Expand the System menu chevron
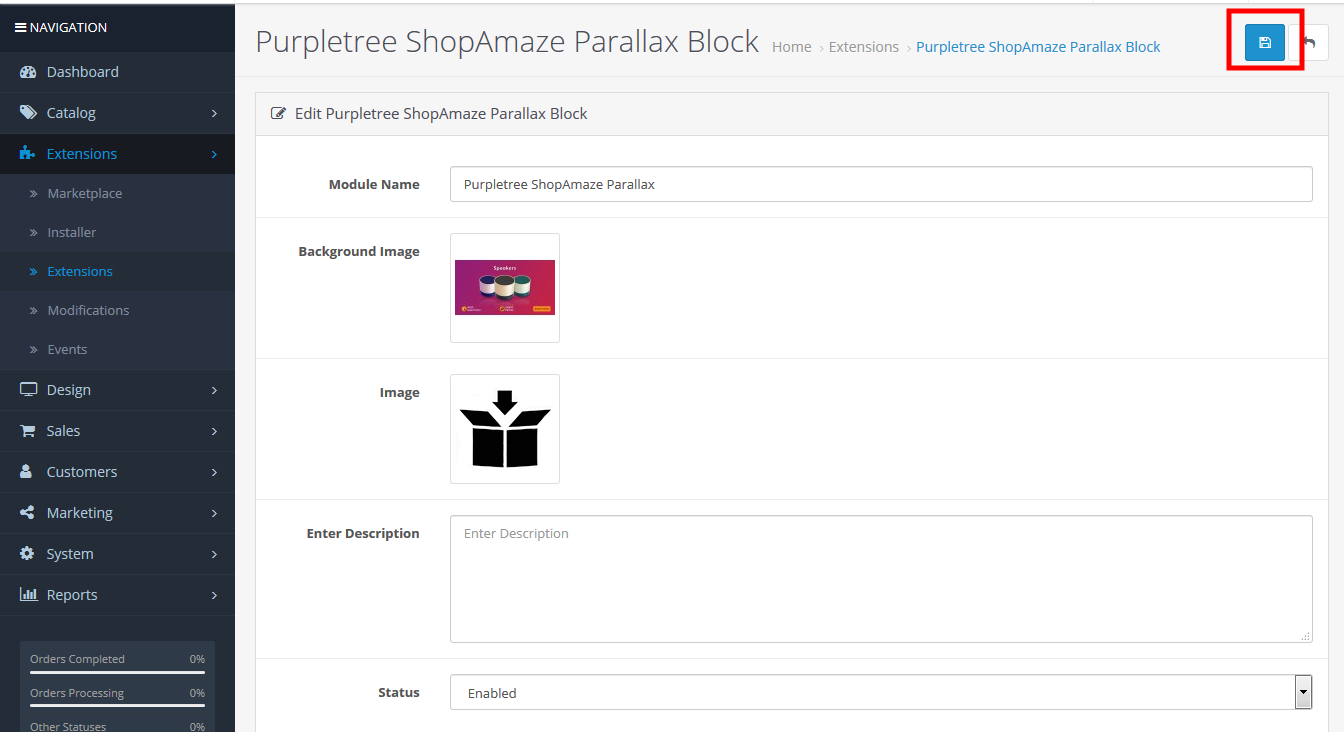Image resolution: width=1344 pixels, height=732 pixels. click(x=214, y=554)
